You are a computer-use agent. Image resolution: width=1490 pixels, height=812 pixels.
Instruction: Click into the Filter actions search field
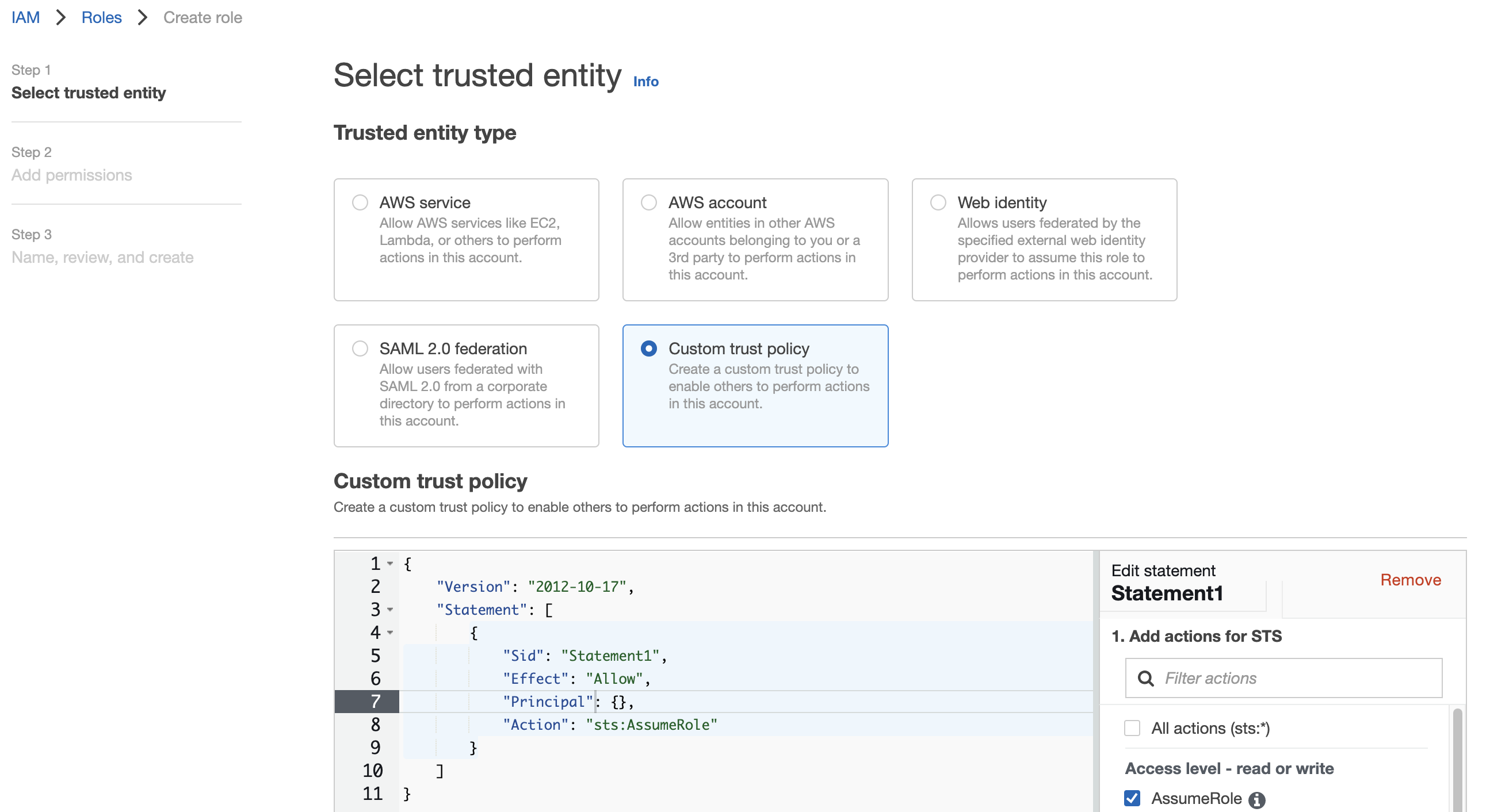click(1296, 678)
